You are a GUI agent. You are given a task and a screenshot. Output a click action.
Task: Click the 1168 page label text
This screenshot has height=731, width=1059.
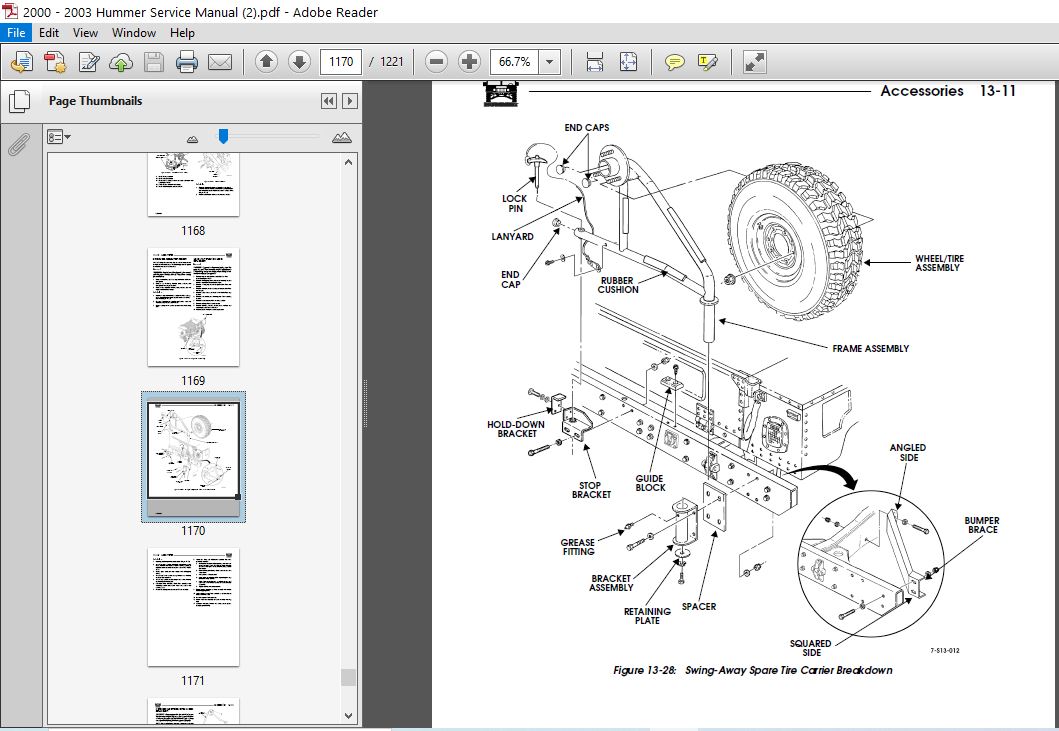coord(193,231)
